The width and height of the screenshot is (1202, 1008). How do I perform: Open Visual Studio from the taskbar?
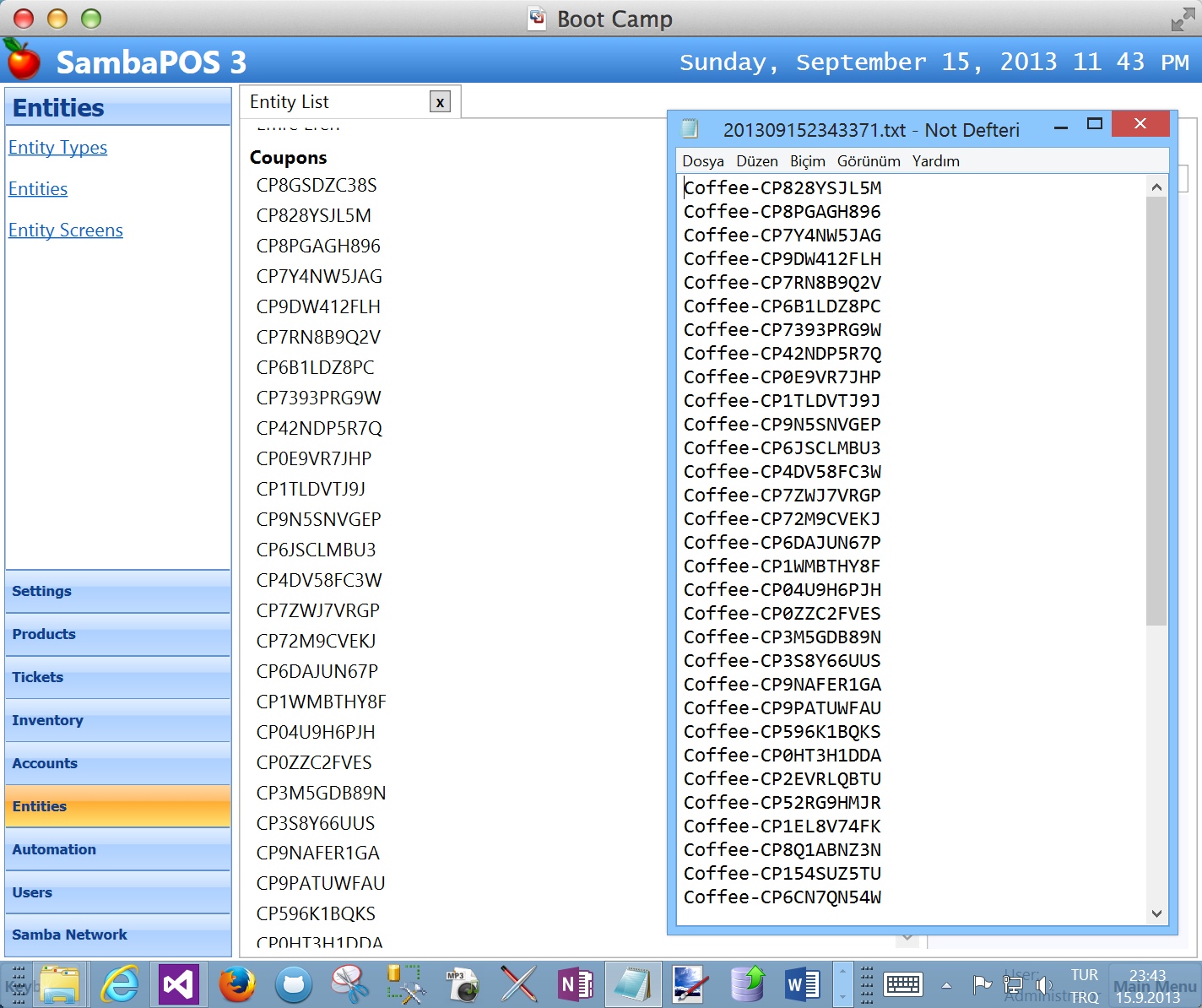coord(178,984)
